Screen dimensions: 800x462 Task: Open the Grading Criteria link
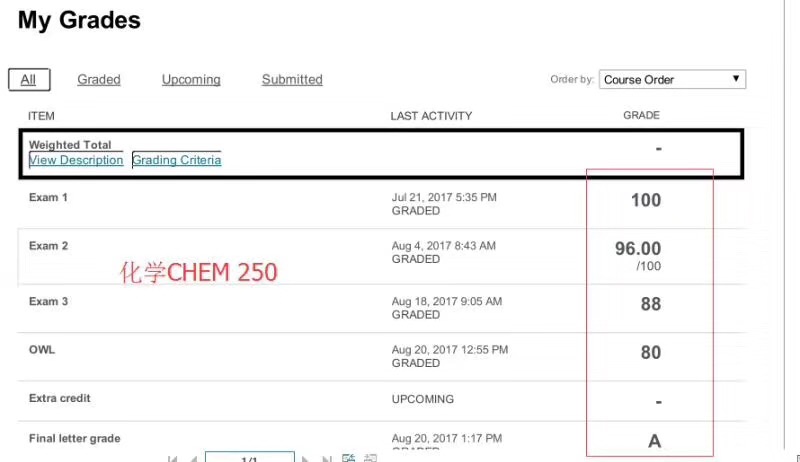click(x=177, y=160)
